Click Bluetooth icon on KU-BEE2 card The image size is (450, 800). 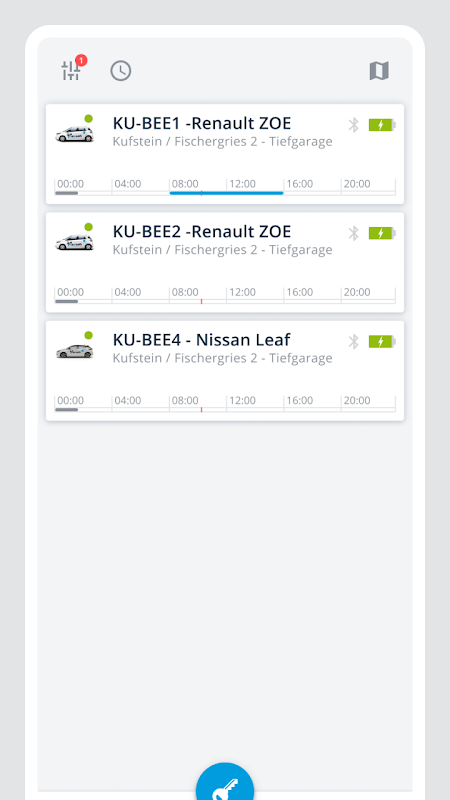point(354,233)
